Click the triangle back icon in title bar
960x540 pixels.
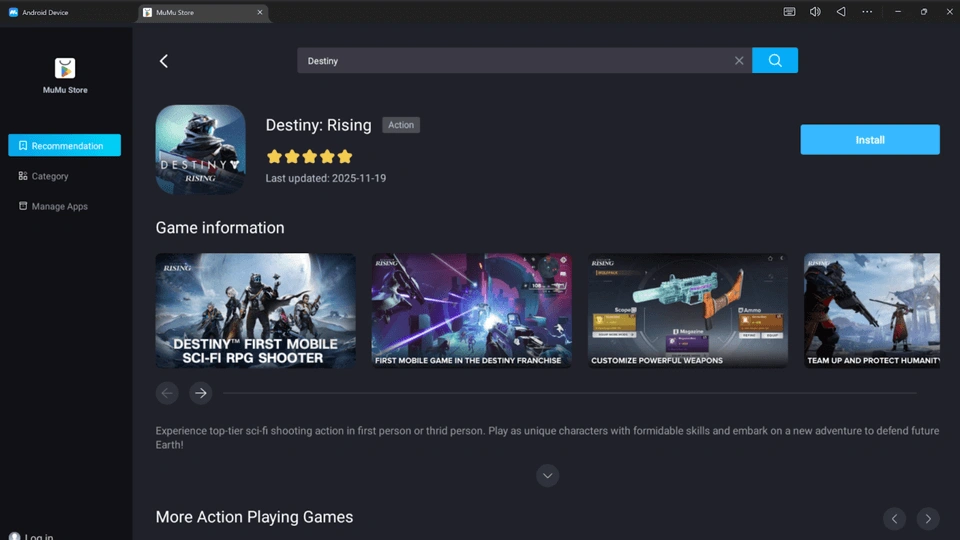(841, 12)
